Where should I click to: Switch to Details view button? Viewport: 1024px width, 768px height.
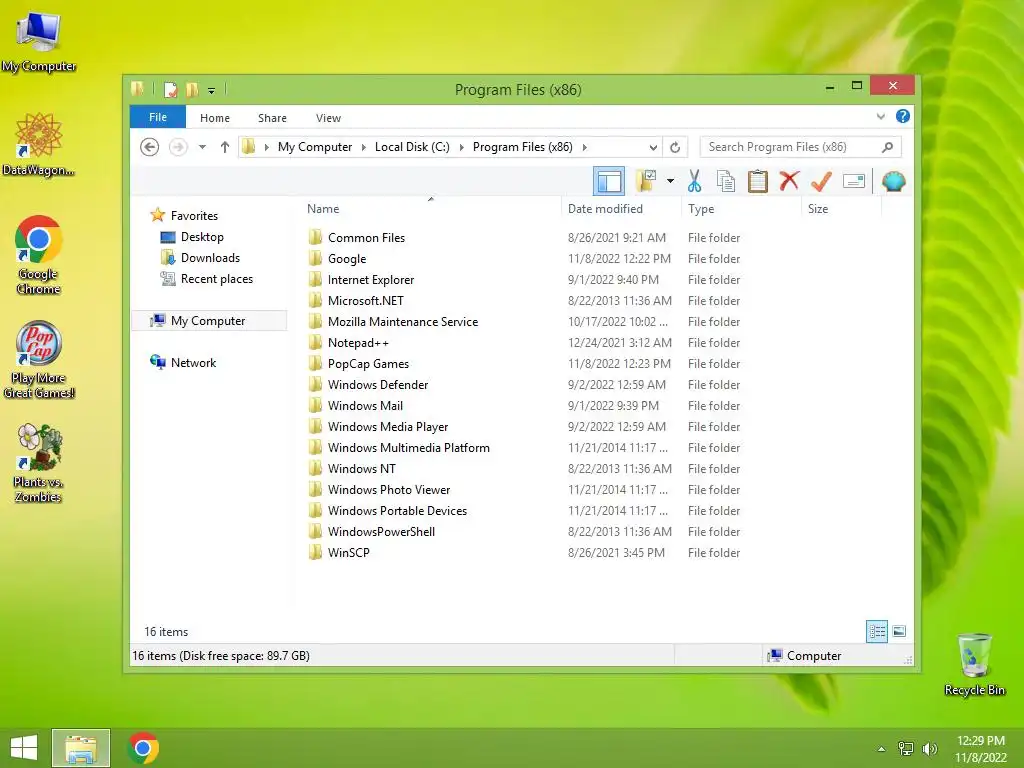pos(877,631)
